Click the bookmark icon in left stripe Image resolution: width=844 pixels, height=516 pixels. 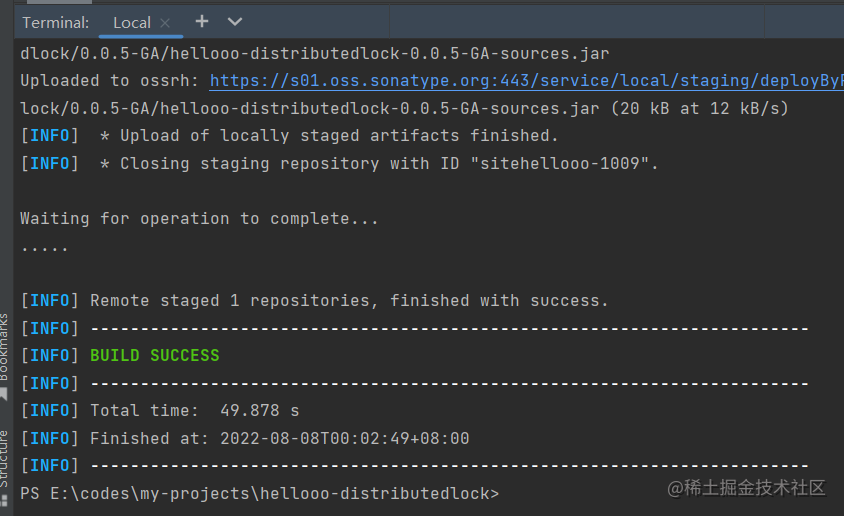5,394
